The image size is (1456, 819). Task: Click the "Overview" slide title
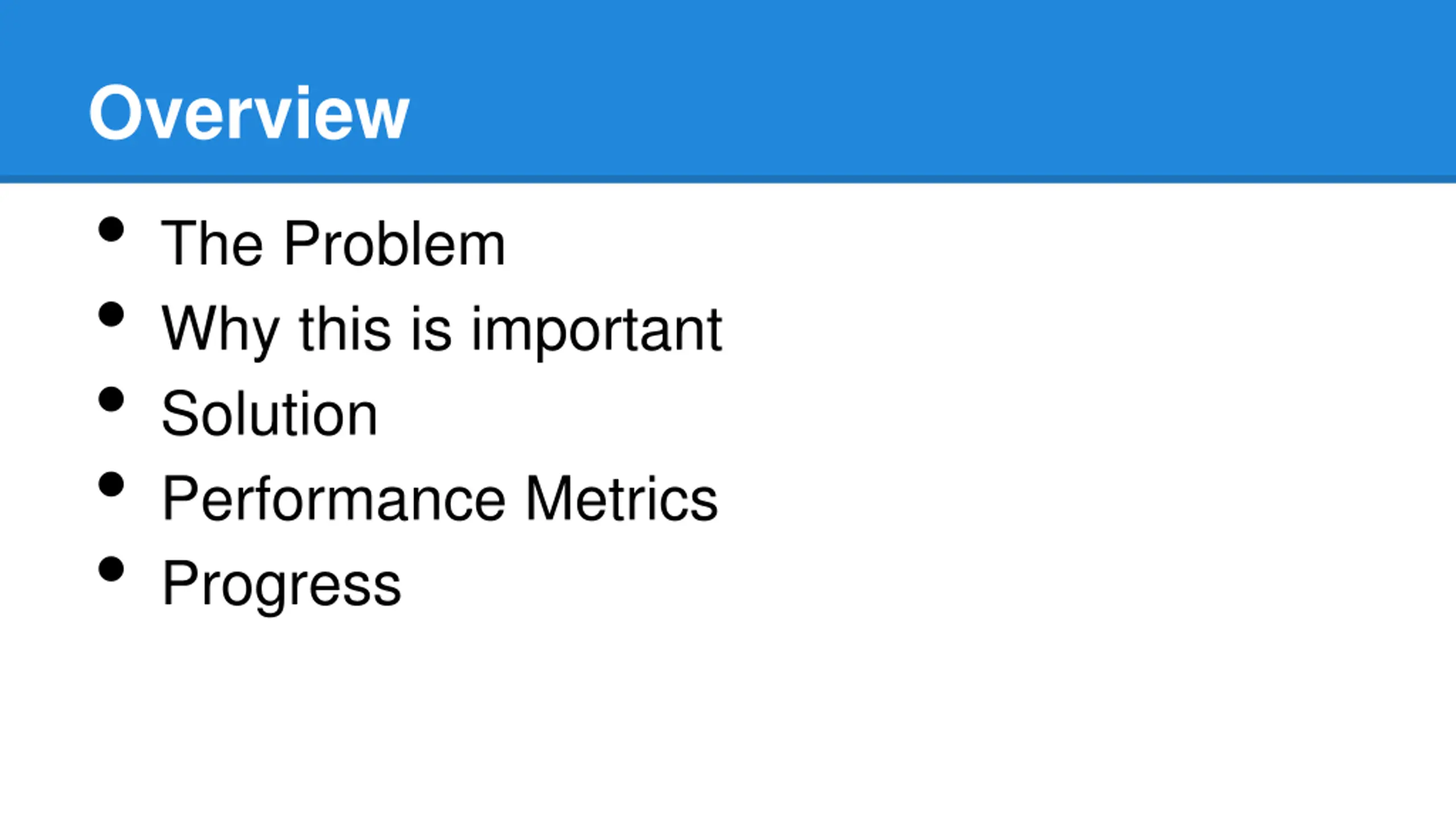[x=249, y=112]
